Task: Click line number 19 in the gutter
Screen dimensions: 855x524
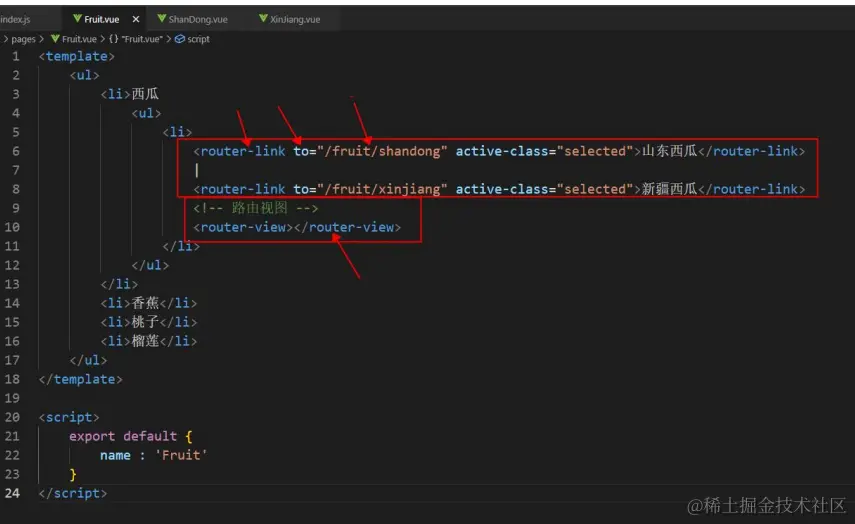Action: point(13,398)
